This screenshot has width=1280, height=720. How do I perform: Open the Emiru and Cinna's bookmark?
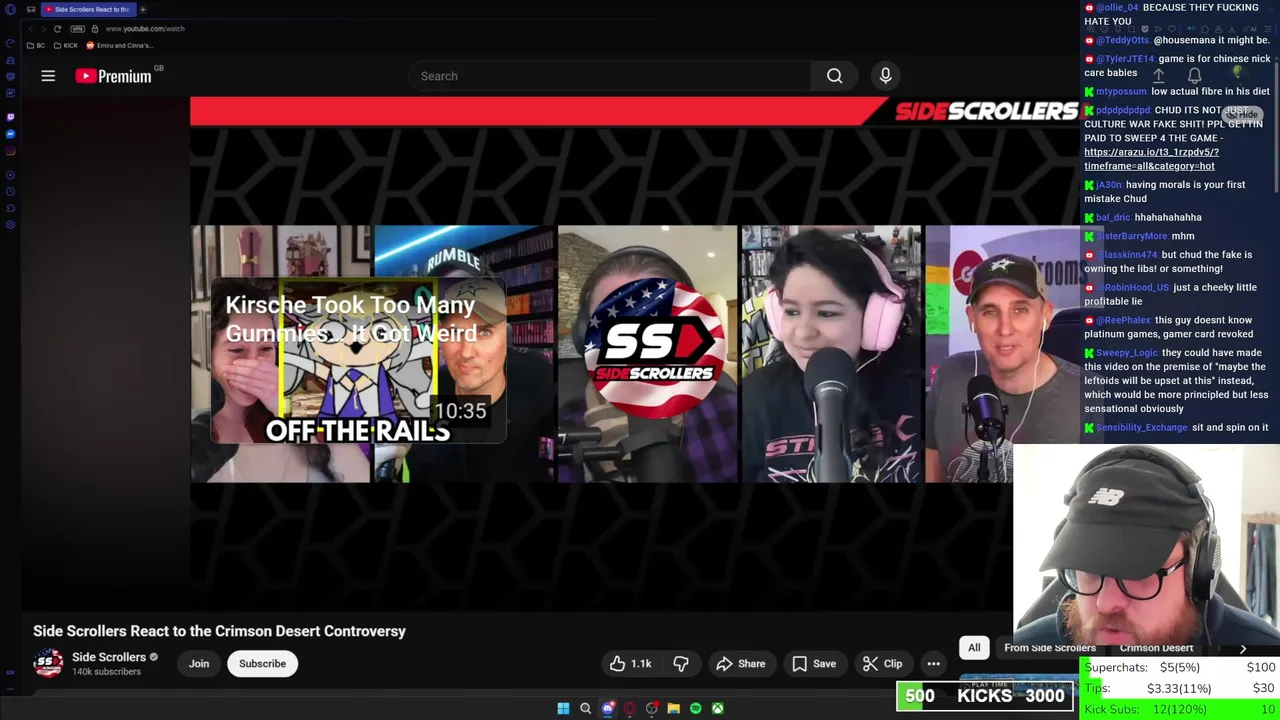(120, 45)
